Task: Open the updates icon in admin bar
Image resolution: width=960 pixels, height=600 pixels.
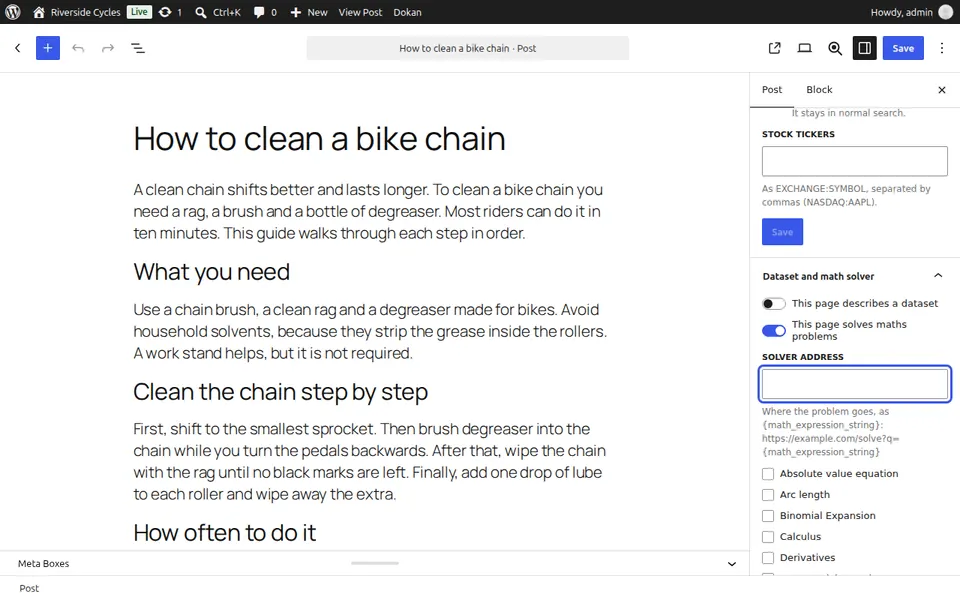Action: point(165,12)
